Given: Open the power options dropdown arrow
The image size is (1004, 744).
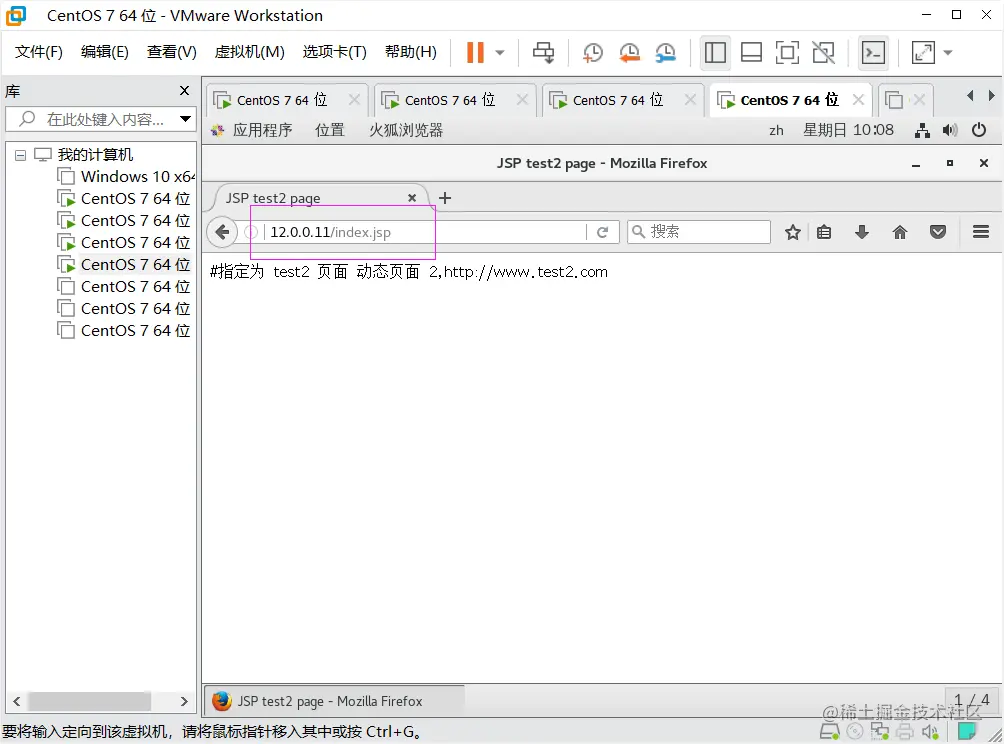Looking at the screenshot, I should point(500,53).
